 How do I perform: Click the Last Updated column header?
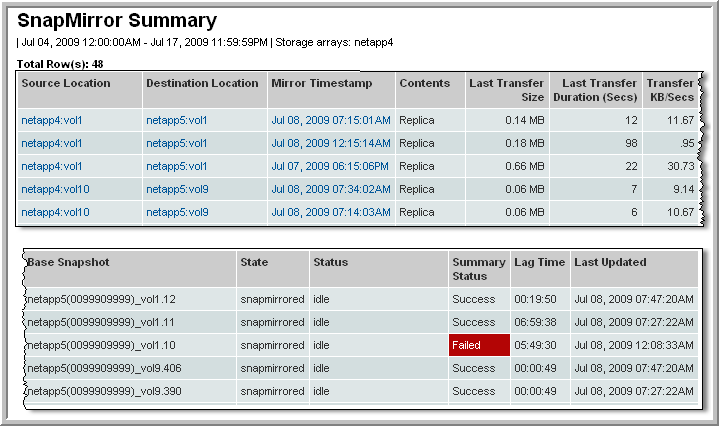(610, 262)
